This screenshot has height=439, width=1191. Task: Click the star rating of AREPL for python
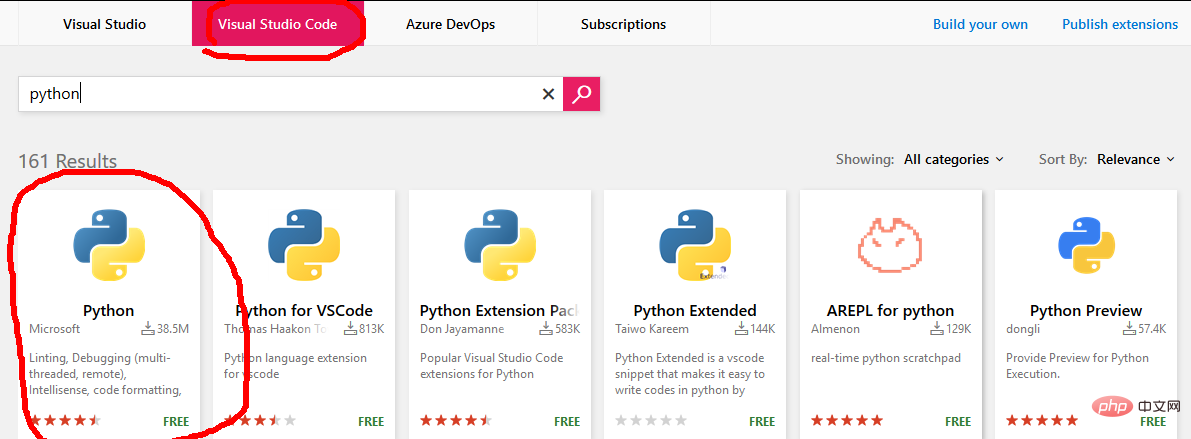coord(847,420)
